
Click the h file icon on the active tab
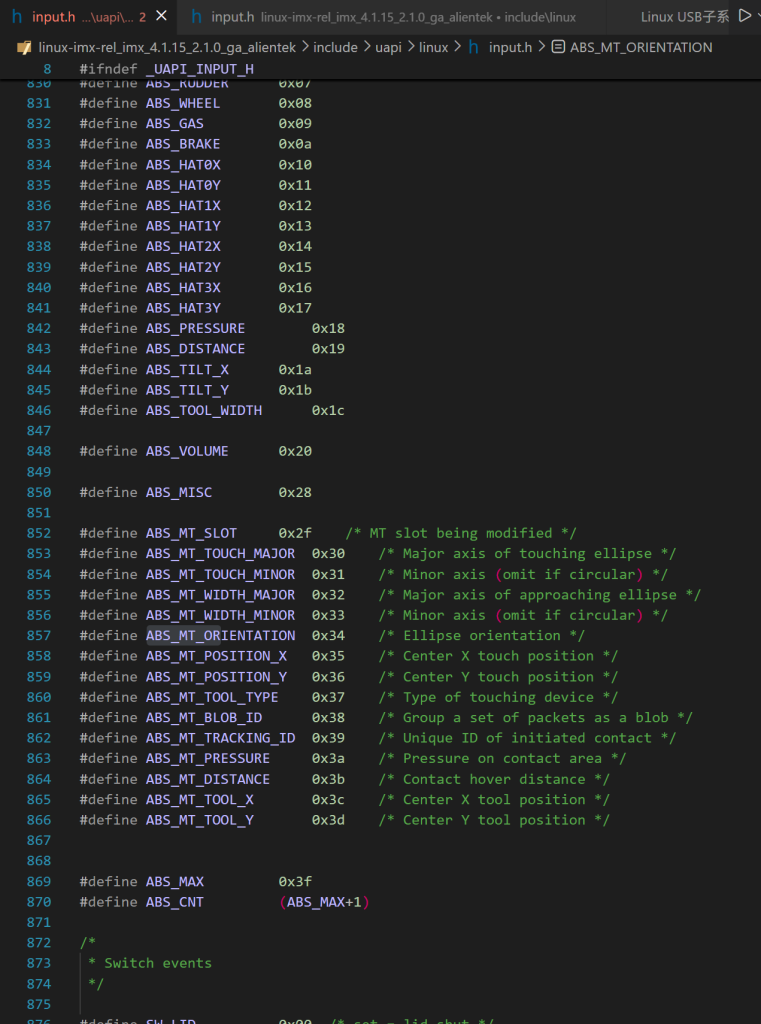click(18, 17)
